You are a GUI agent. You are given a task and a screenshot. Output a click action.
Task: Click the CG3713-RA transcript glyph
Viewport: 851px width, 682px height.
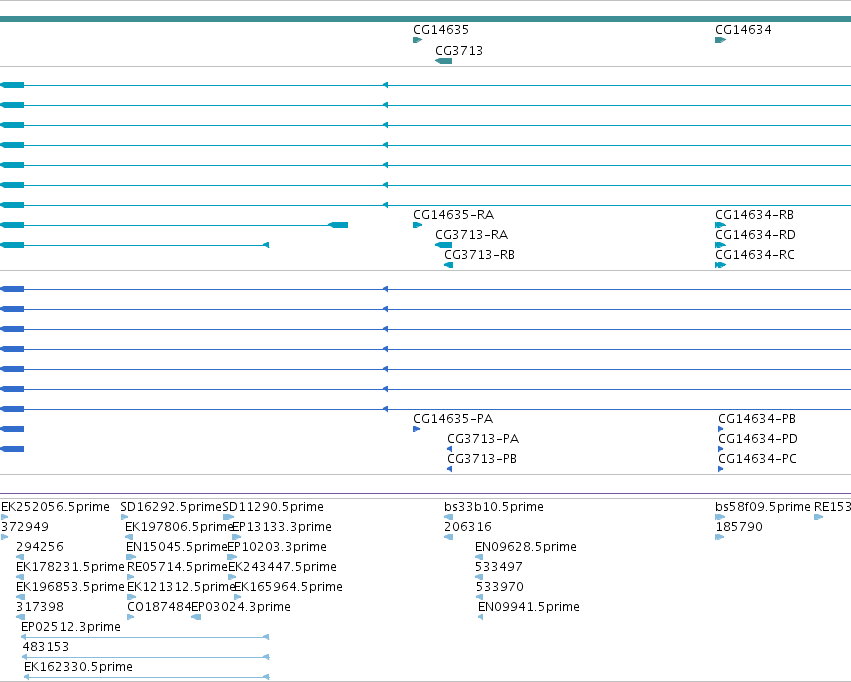click(x=443, y=245)
